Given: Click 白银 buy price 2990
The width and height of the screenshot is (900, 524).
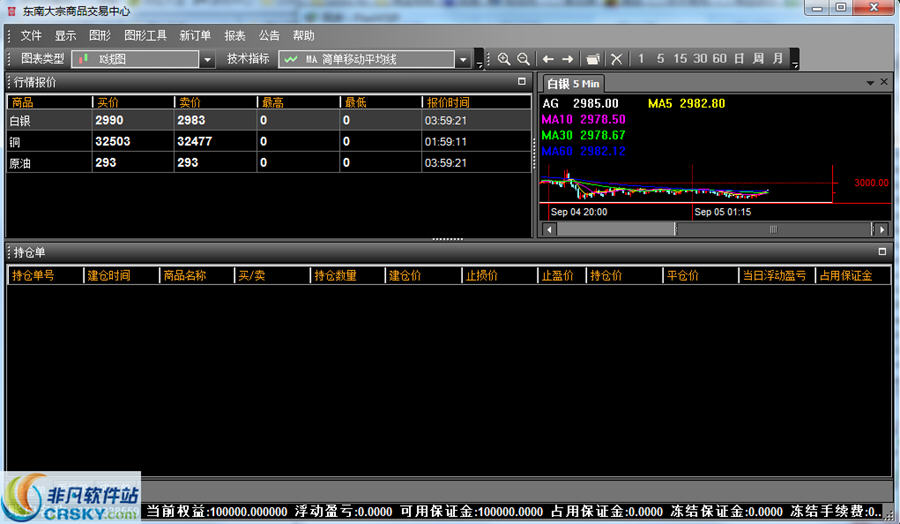Looking at the screenshot, I should [x=109, y=121].
